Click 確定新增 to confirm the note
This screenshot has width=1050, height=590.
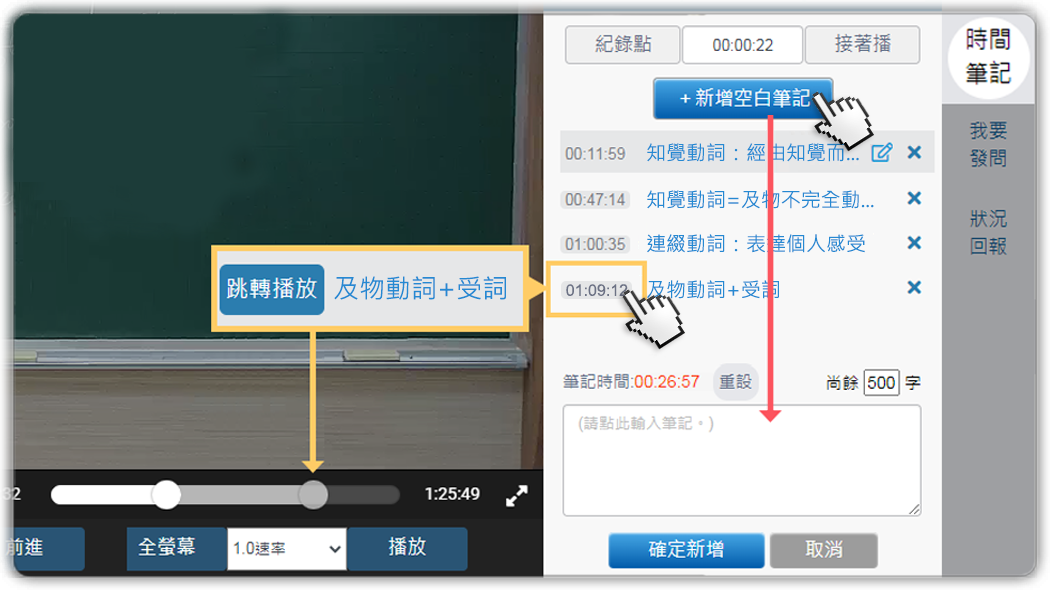(x=686, y=550)
